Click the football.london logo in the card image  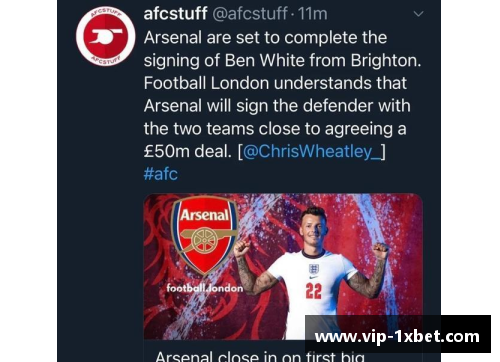(205, 288)
